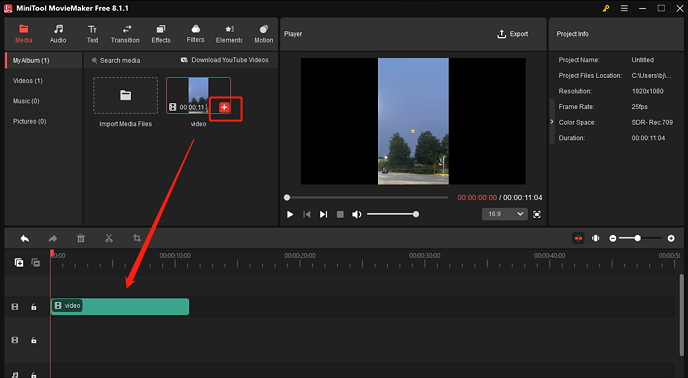
Task: Zoom in timeline with plus icon
Action: 671,238
